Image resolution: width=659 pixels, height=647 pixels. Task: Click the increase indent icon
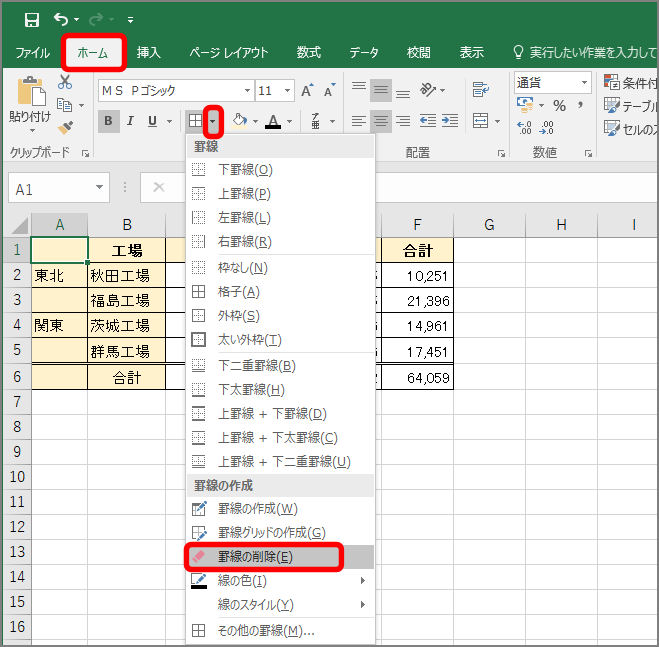[x=450, y=121]
